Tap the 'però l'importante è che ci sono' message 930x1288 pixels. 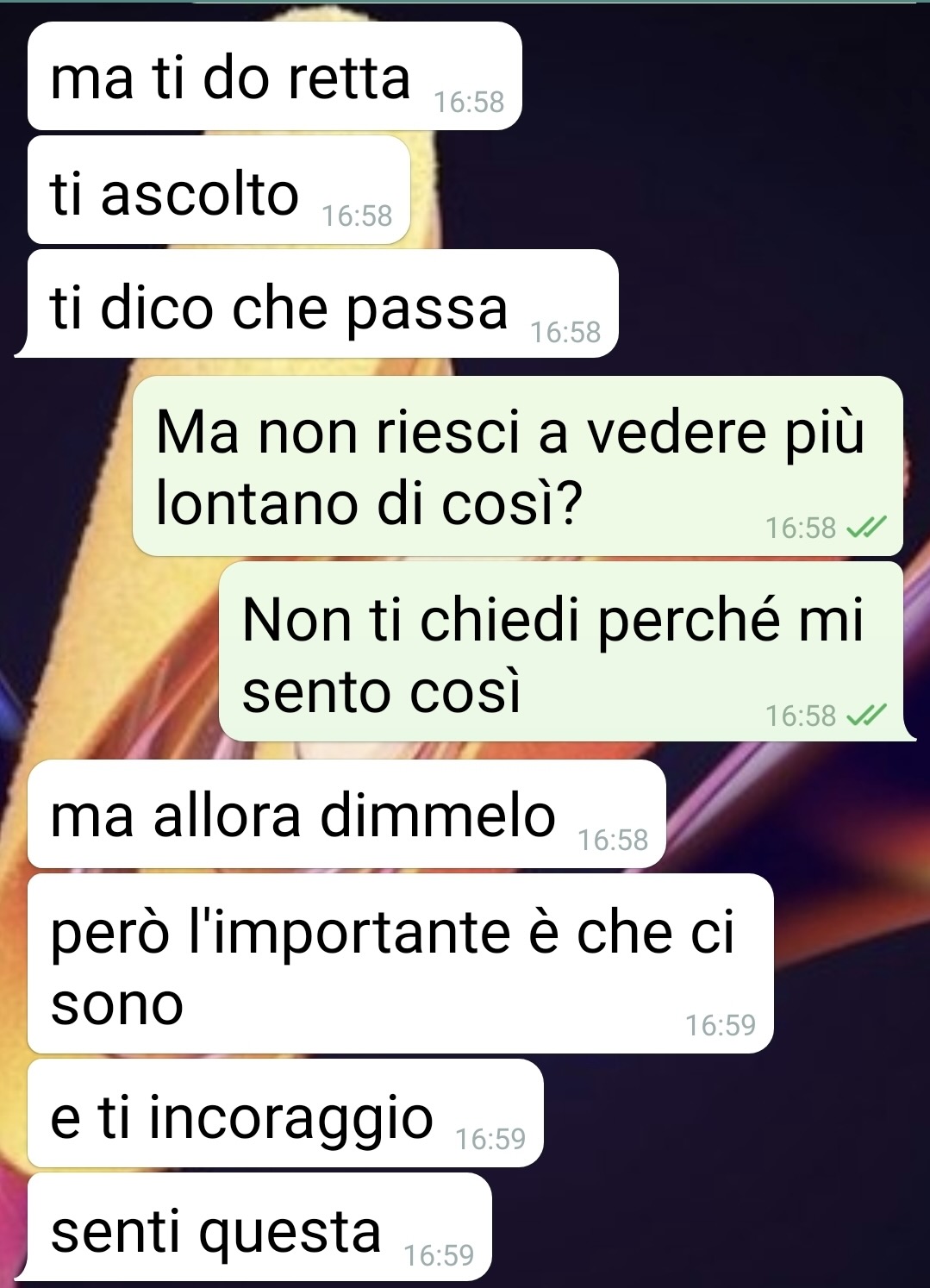click(400, 964)
